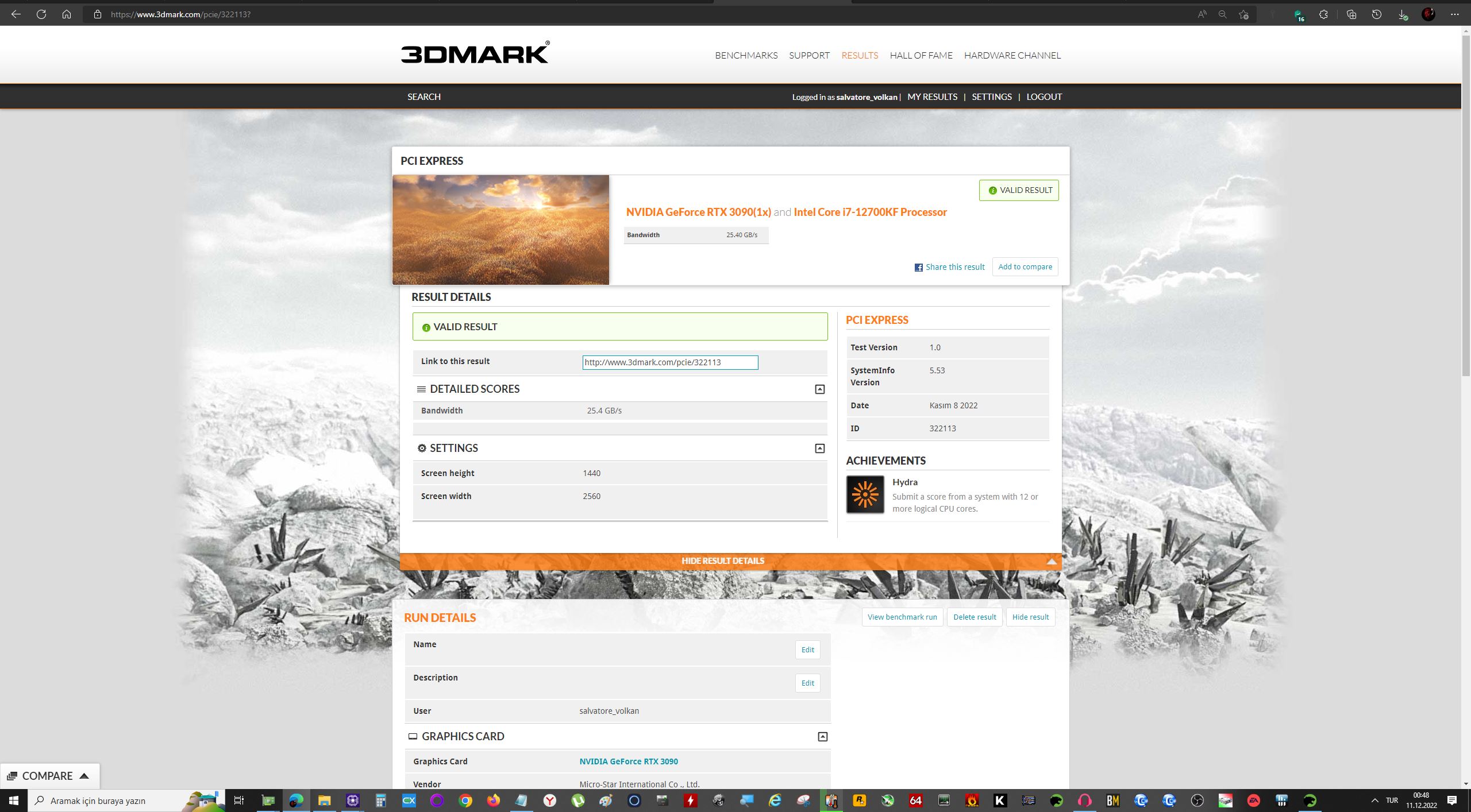This screenshot has width=1471, height=812.
Task: Open the browser Settings and more menu
Action: [1455, 14]
